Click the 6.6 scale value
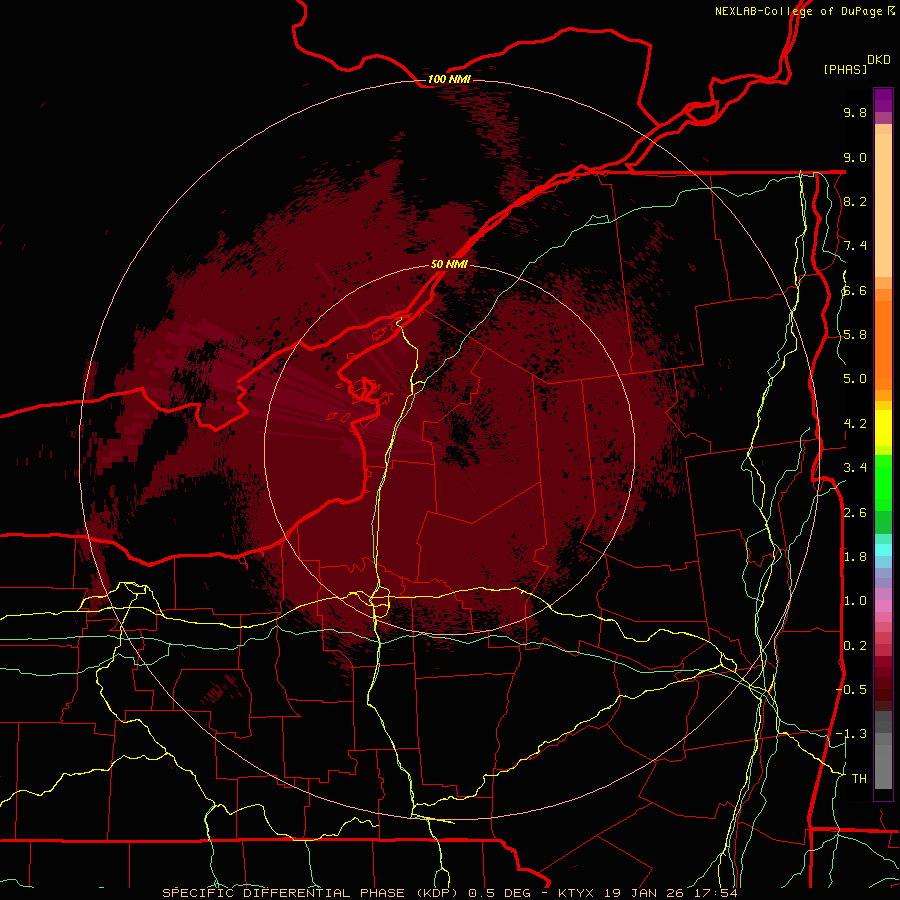900x900 pixels. pyautogui.click(x=855, y=290)
